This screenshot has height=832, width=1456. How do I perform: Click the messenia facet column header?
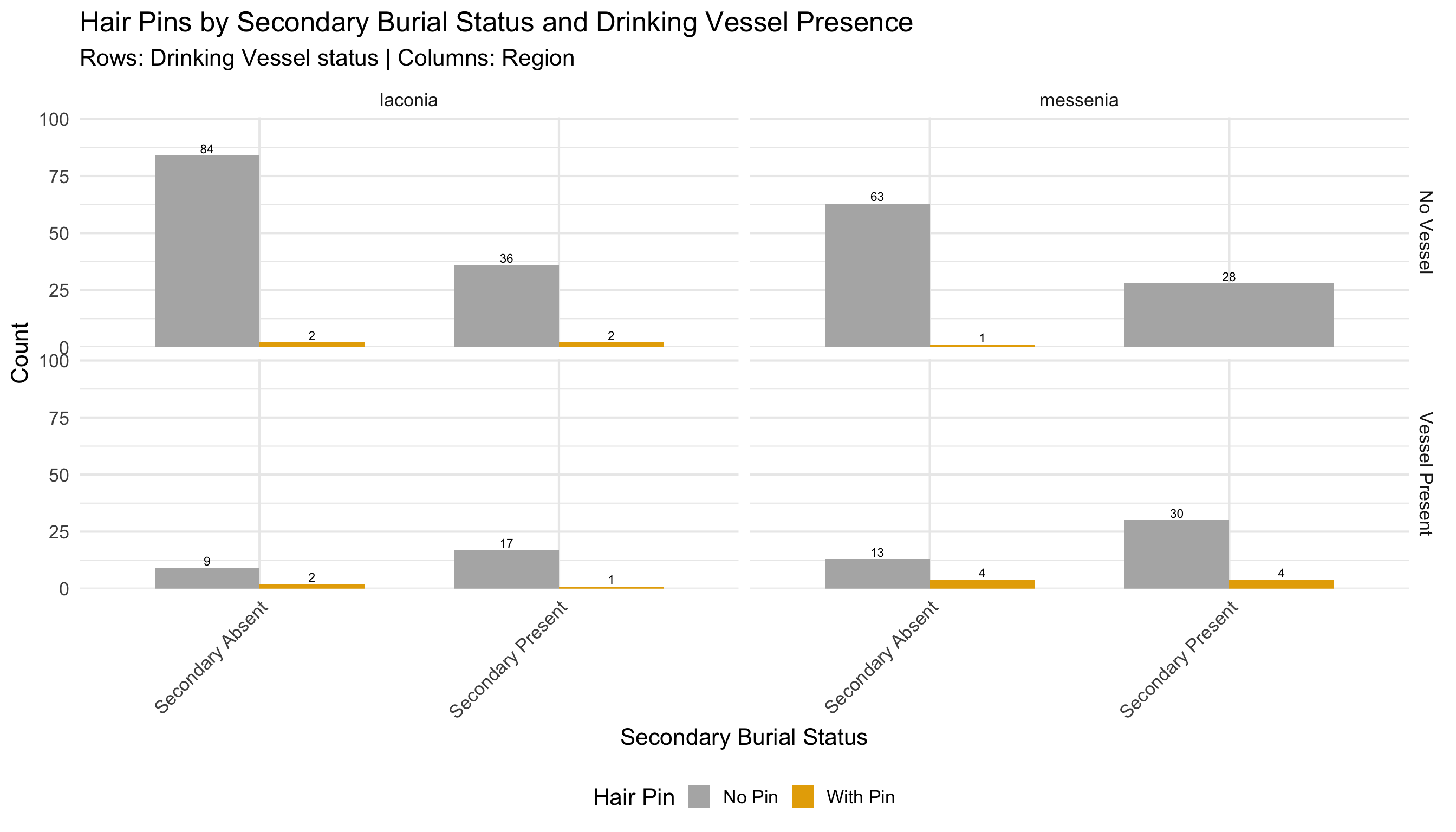point(1078,101)
